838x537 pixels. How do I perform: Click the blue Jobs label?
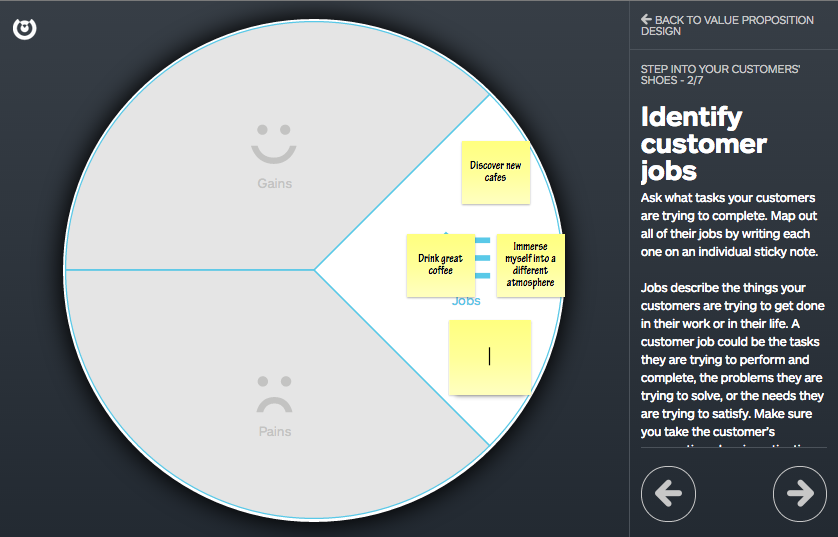(x=466, y=301)
